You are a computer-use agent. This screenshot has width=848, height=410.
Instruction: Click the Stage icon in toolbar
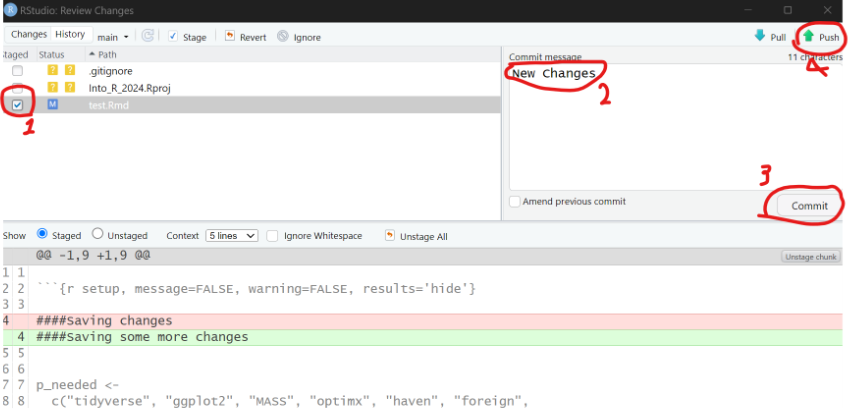pos(173,36)
